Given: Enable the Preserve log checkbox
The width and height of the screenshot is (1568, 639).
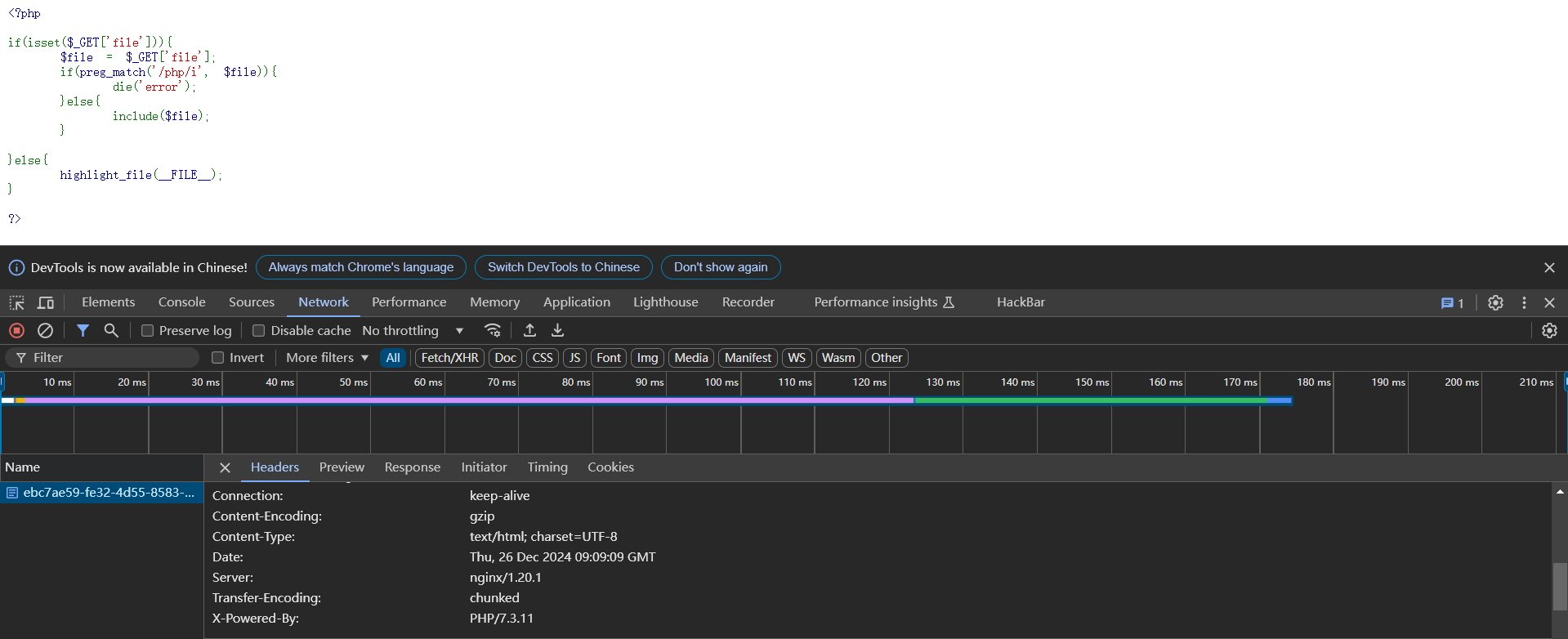Looking at the screenshot, I should (x=148, y=331).
